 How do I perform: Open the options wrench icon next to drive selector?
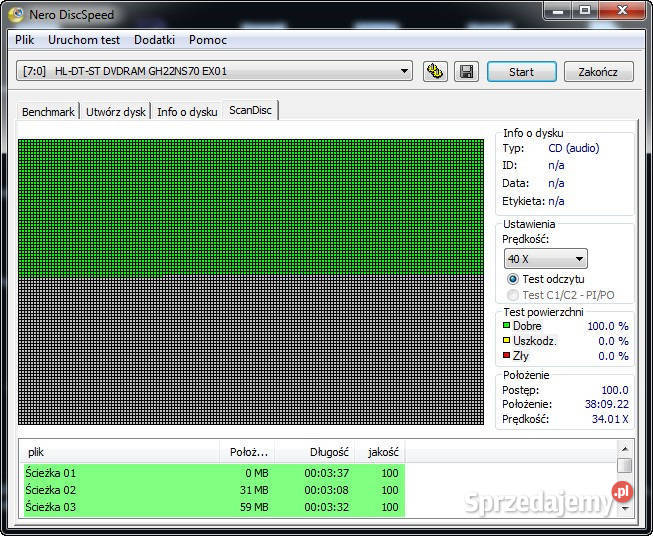pyautogui.click(x=435, y=72)
